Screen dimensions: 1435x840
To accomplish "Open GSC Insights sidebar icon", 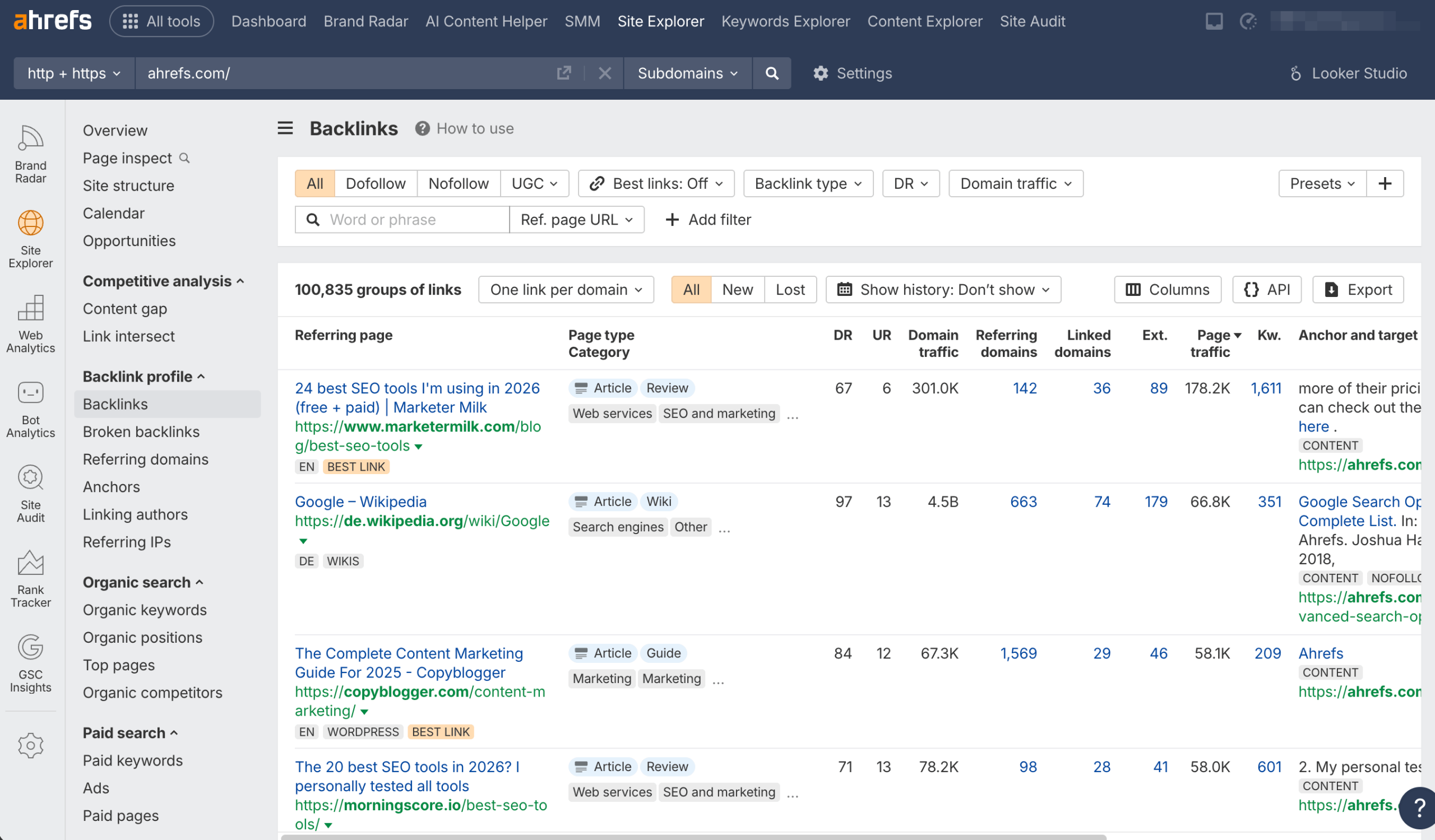I will pos(31,663).
